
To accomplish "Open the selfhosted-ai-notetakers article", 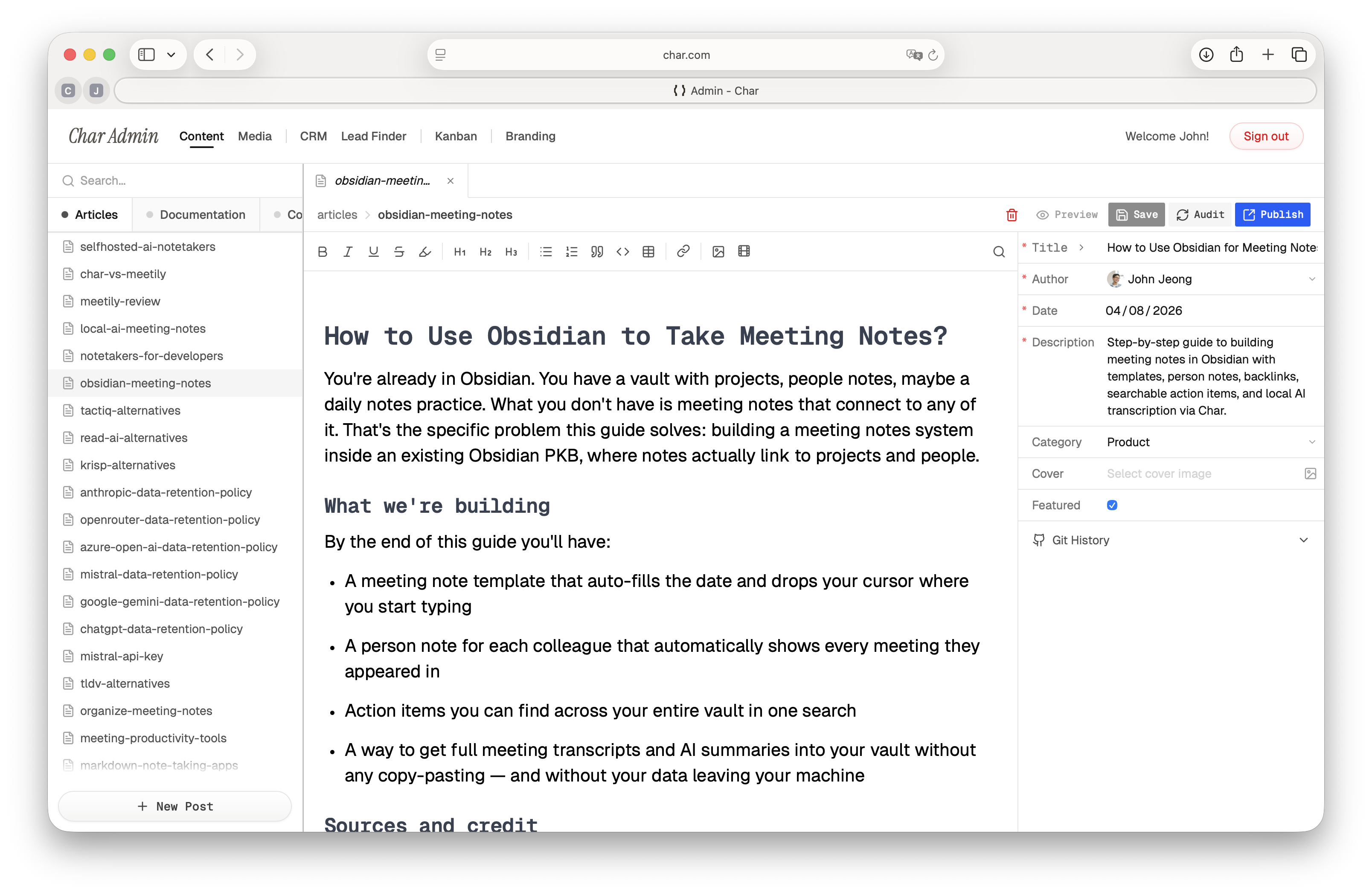I will coord(175,247).
